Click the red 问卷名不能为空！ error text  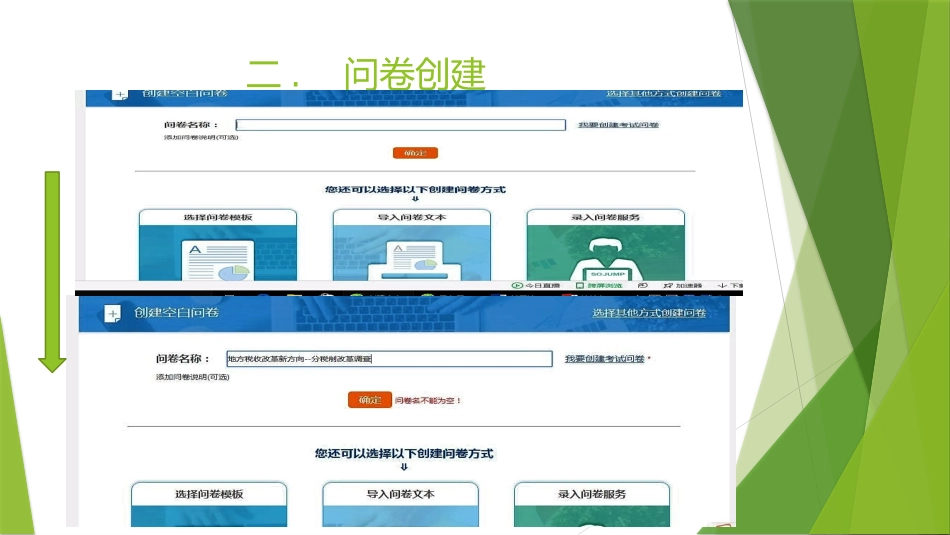click(x=428, y=400)
